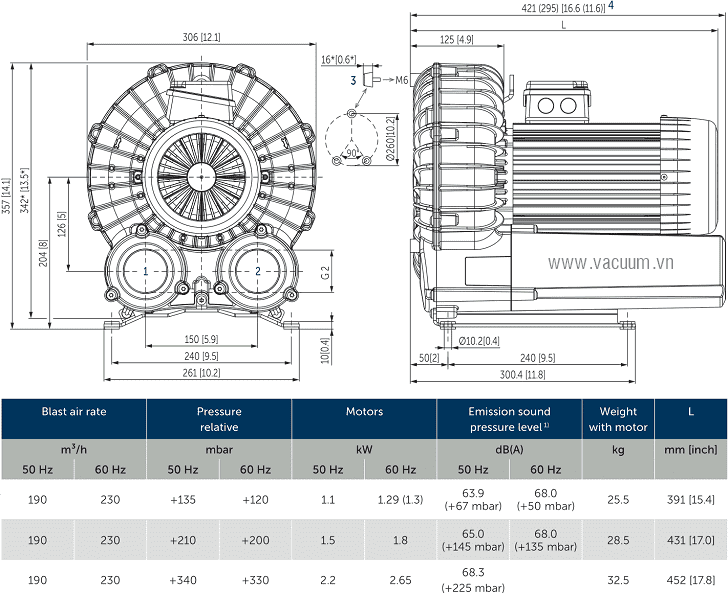
Task: Click the 452 [17.8] length value
Action: [690, 578]
